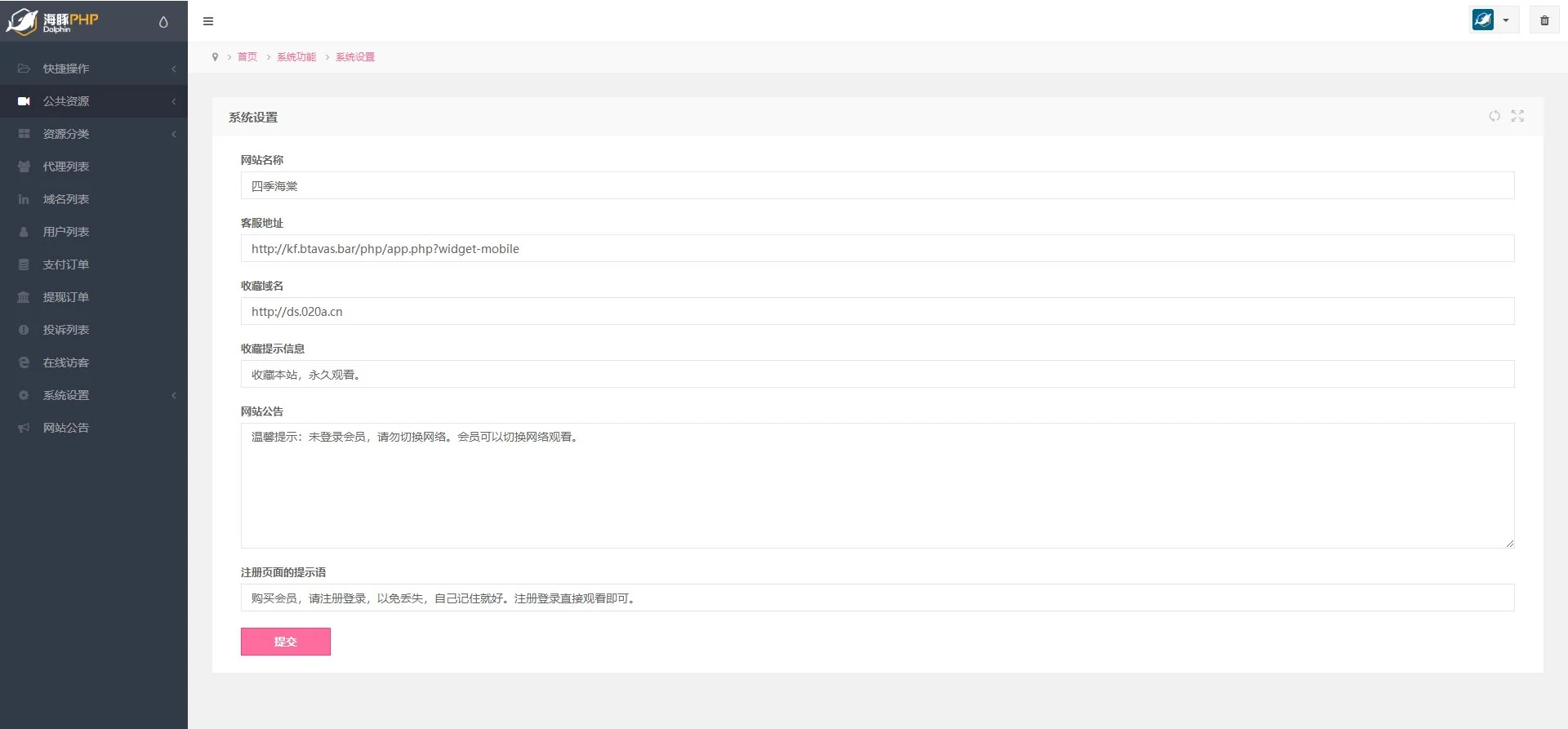Go to 网站公告 in sidebar

click(x=66, y=428)
